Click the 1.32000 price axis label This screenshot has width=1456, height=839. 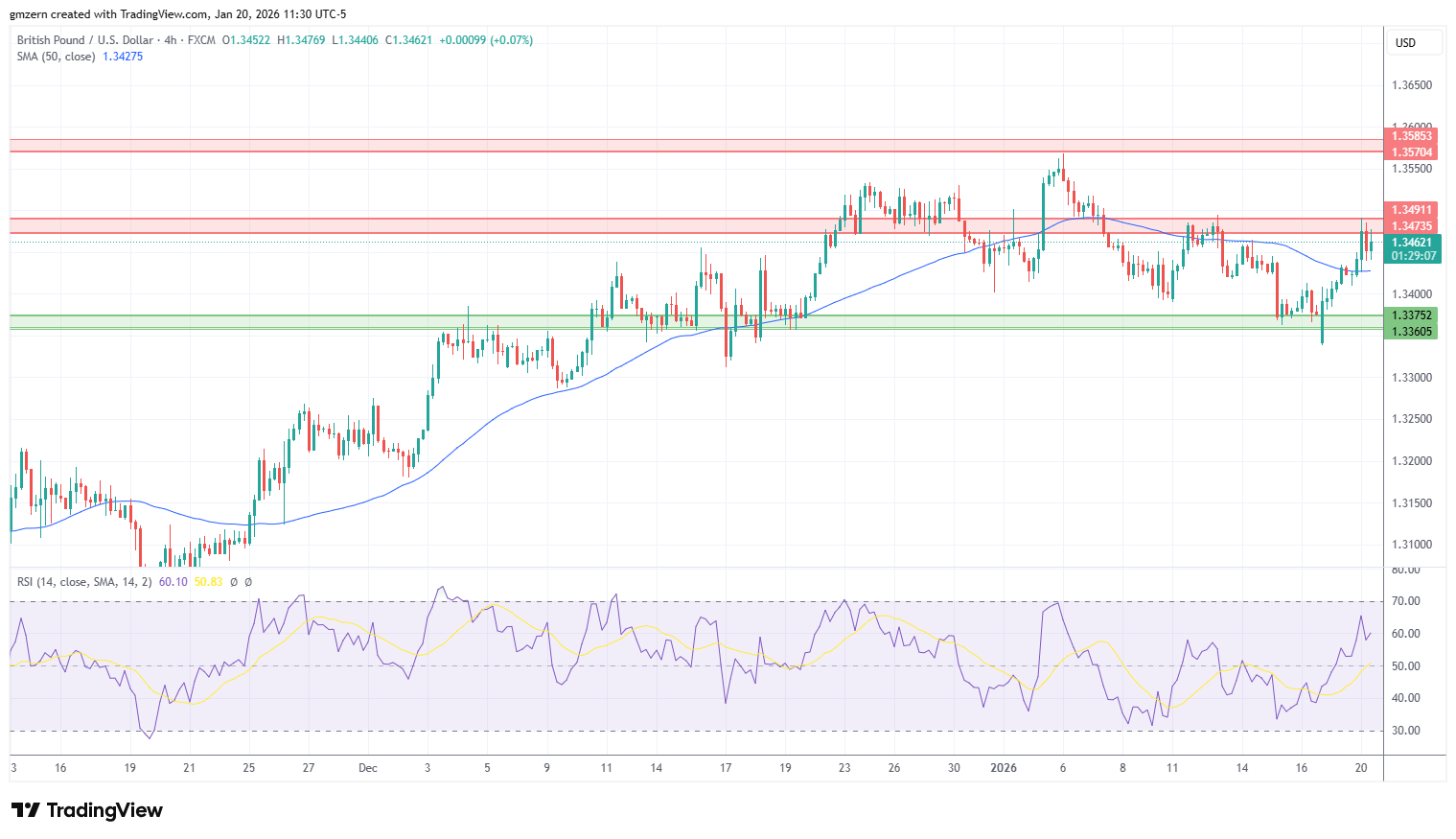1412,461
